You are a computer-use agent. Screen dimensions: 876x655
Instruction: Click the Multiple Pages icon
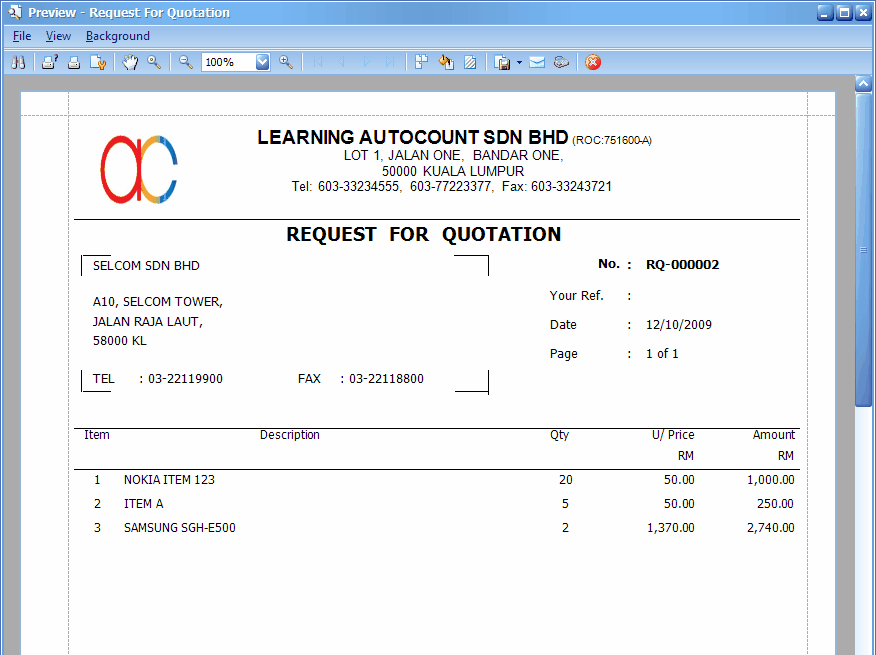click(421, 62)
